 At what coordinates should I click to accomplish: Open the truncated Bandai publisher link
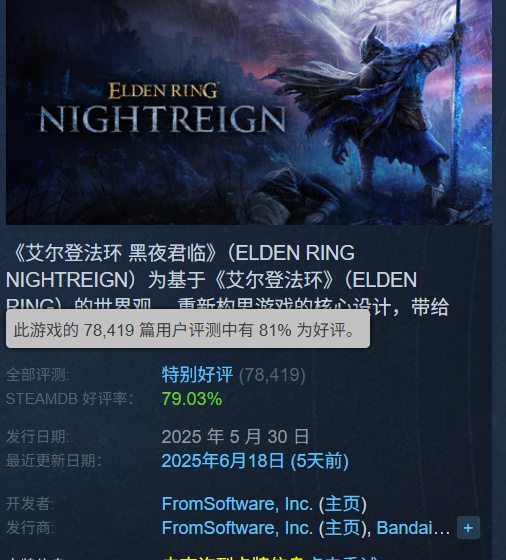coord(413,528)
